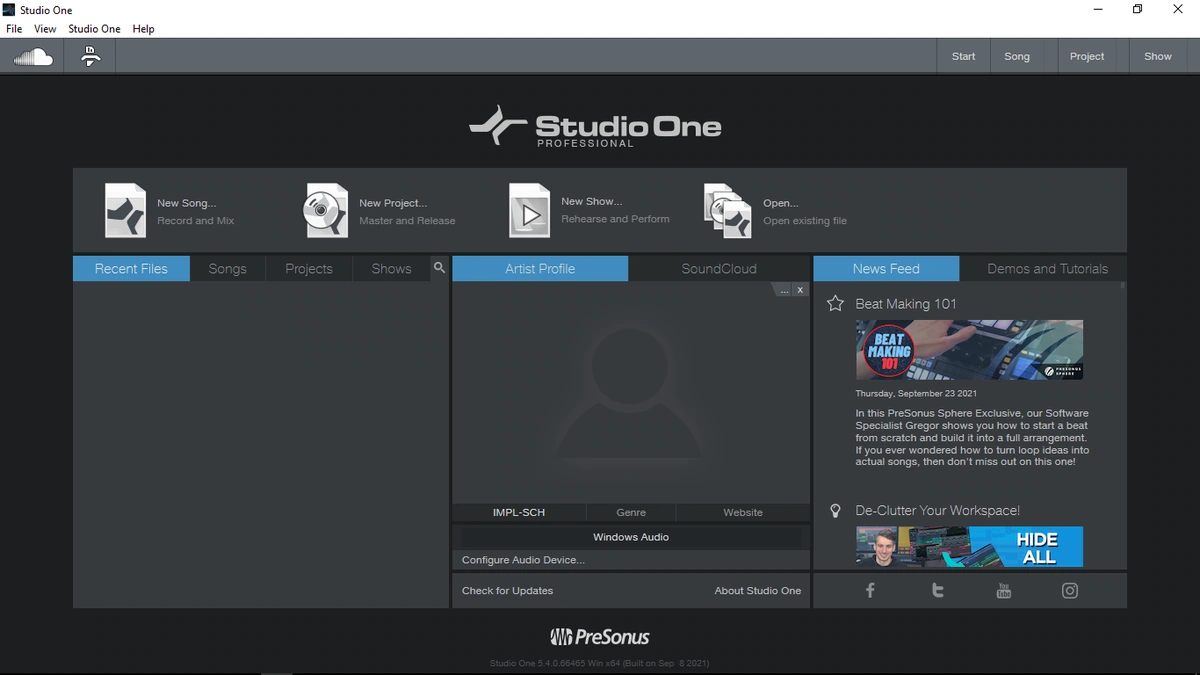This screenshot has height=675, width=1200.
Task: Click the Windows Audio device field
Action: click(631, 537)
